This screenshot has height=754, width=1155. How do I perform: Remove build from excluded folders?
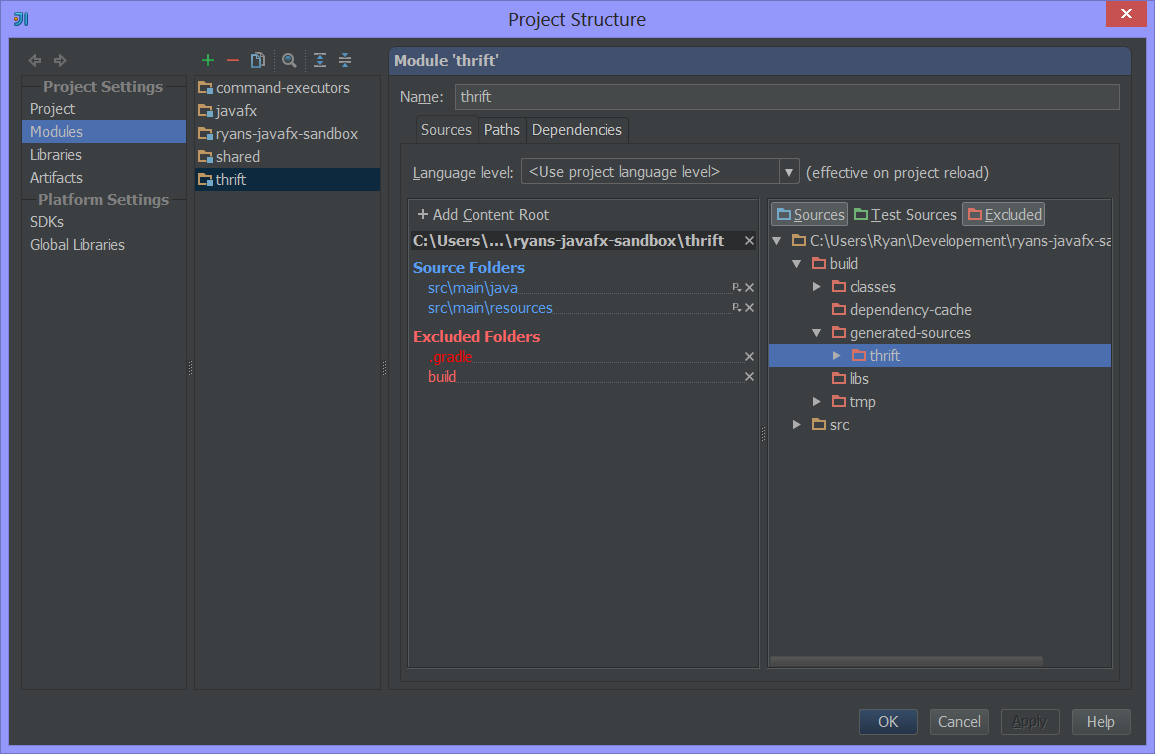749,377
